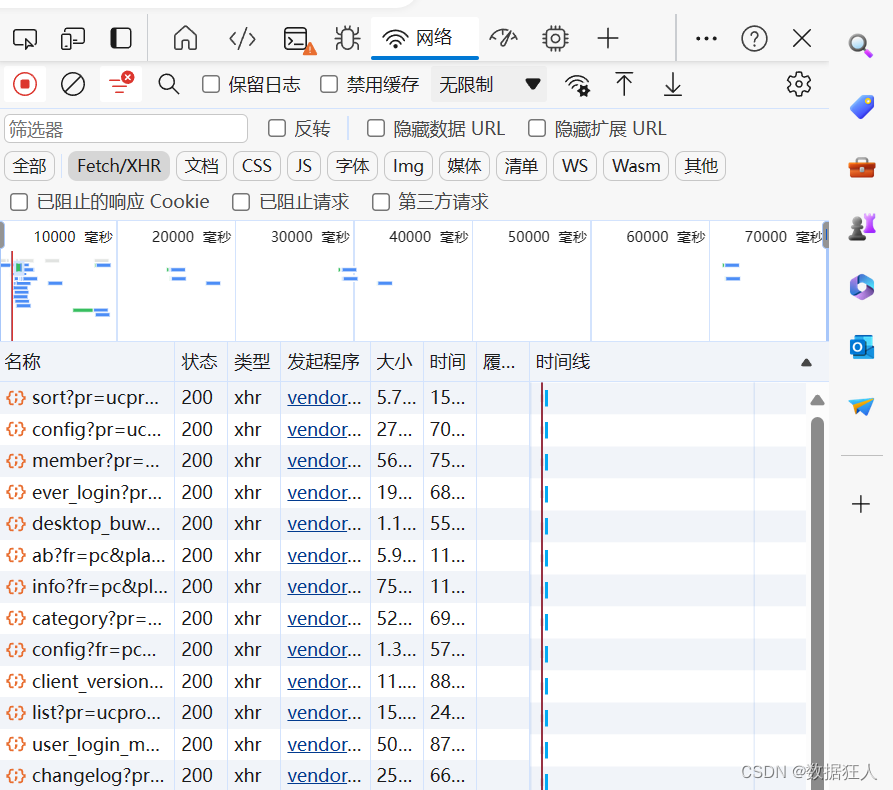The width and height of the screenshot is (893, 790).
Task: Add app to Edge sidebar plus
Action: click(861, 504)
